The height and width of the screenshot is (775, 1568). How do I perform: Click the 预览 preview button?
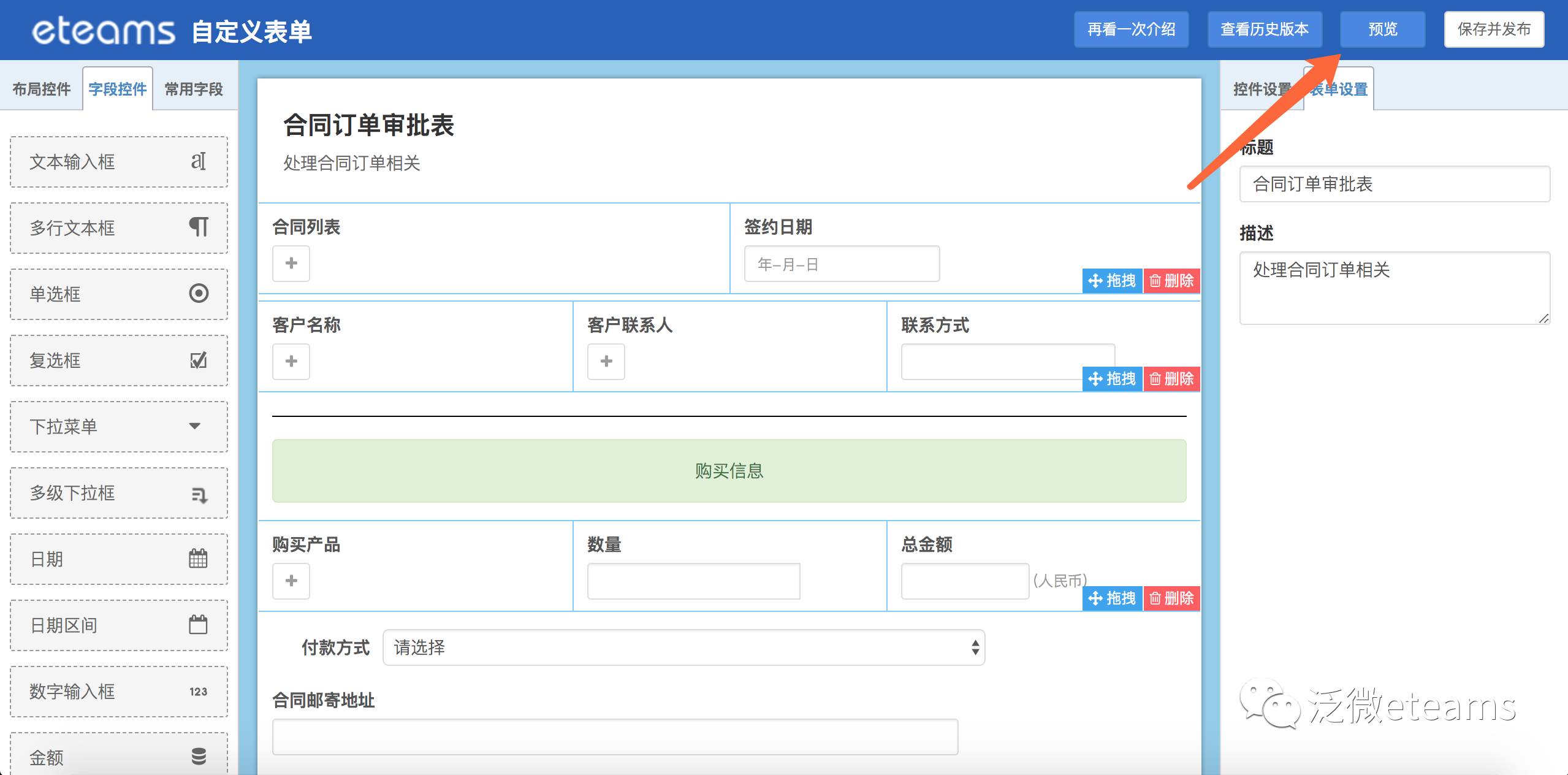[x=1382, y=29]
